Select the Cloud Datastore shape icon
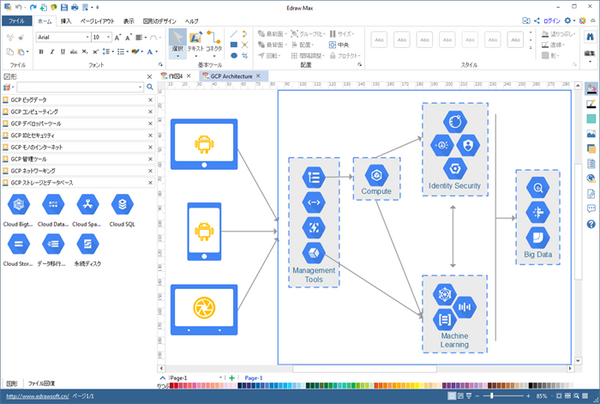This screenshot has height=404, width=600. click(x=53, y=205)
